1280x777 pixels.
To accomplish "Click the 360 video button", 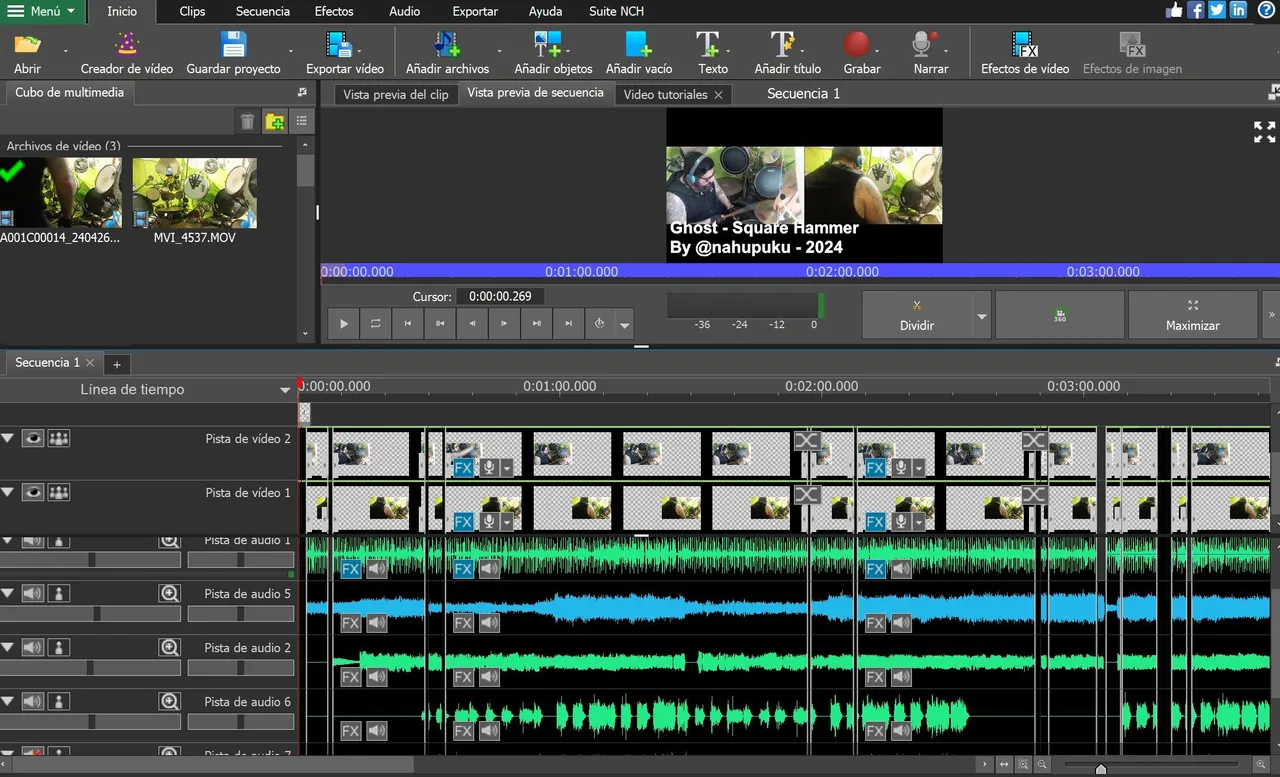I will coord(1060,315).
